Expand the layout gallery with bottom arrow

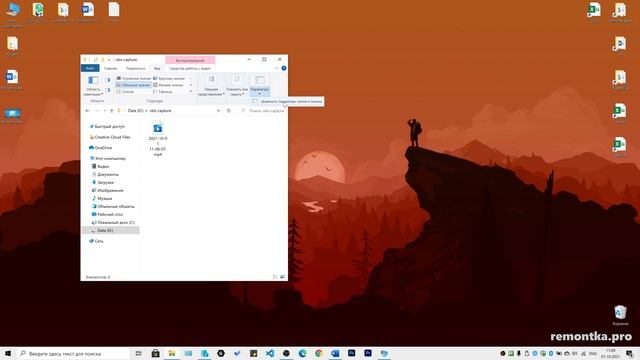[191, 91]
